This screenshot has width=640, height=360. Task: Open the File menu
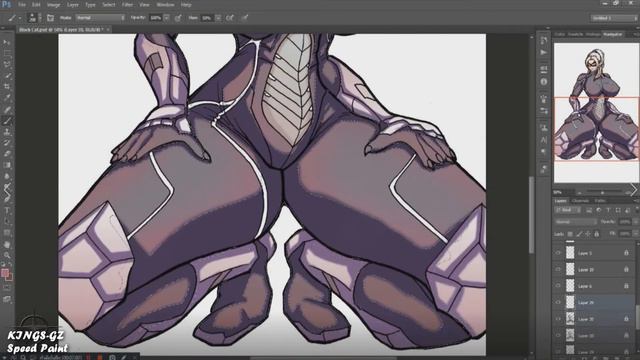point(22,5)
